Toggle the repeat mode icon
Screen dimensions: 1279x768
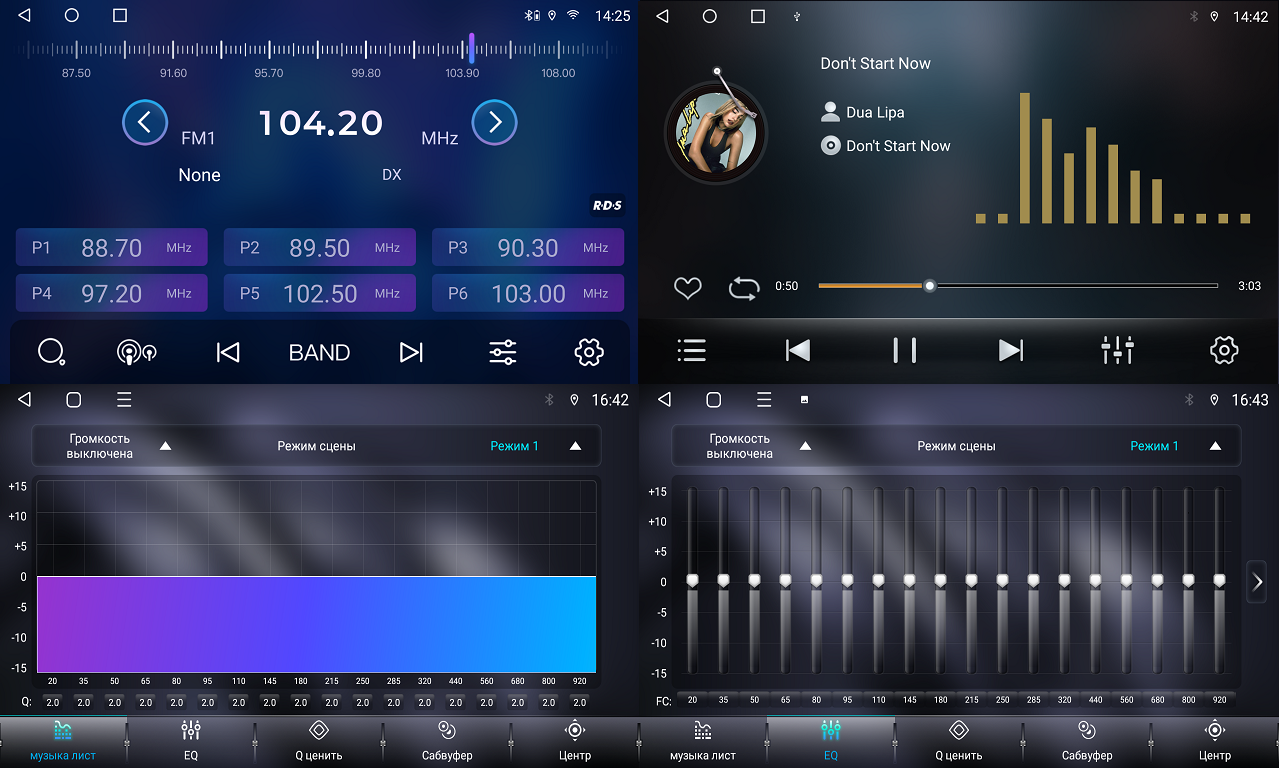(744, 288)
